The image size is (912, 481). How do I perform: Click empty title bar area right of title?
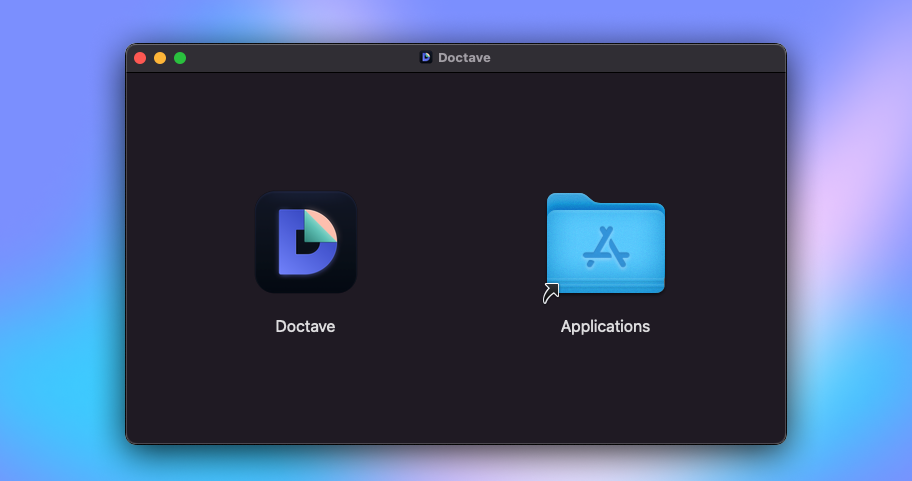(x=640, y=58)
